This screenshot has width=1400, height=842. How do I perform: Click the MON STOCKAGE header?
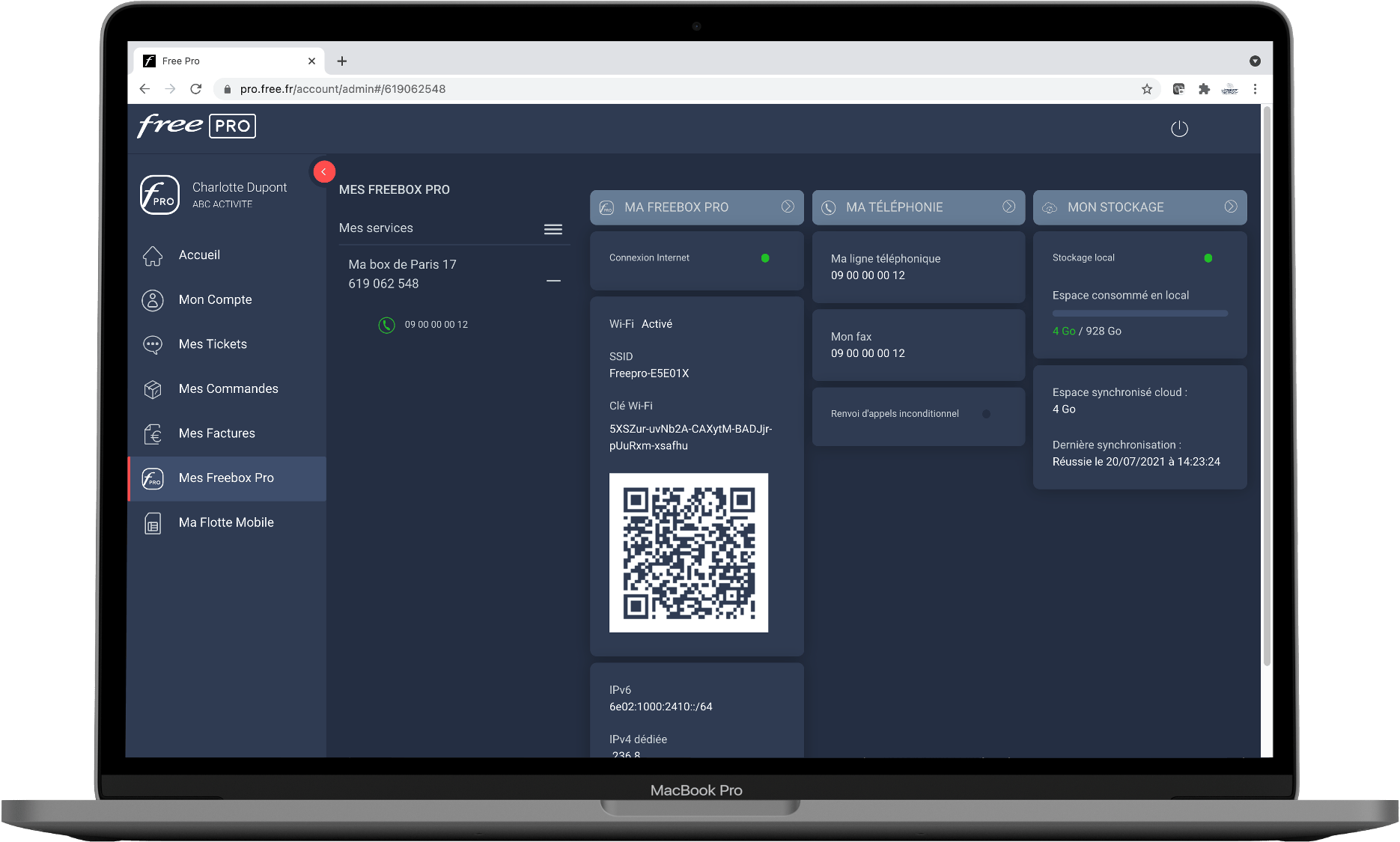click(1139, 207)
